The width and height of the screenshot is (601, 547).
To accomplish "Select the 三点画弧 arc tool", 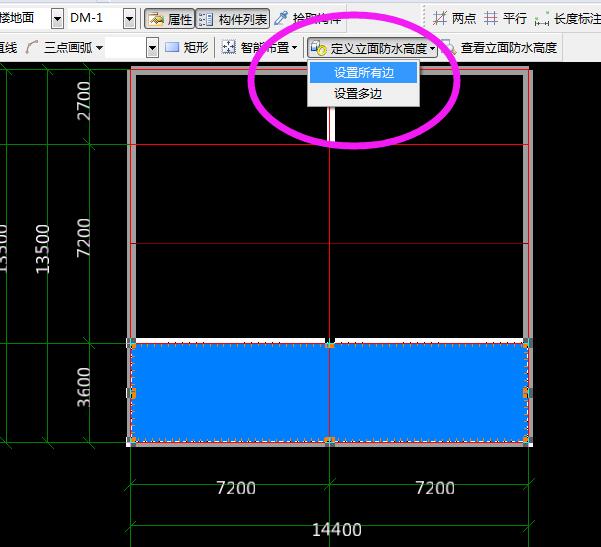I will point(60,48).
